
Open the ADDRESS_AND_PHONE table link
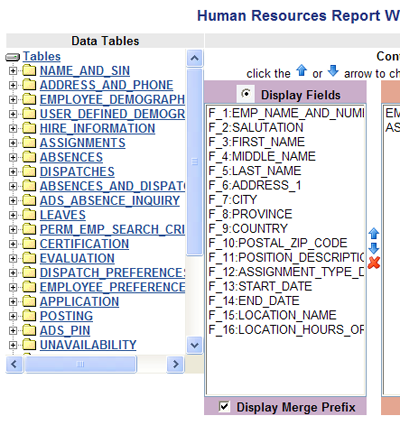107,85
